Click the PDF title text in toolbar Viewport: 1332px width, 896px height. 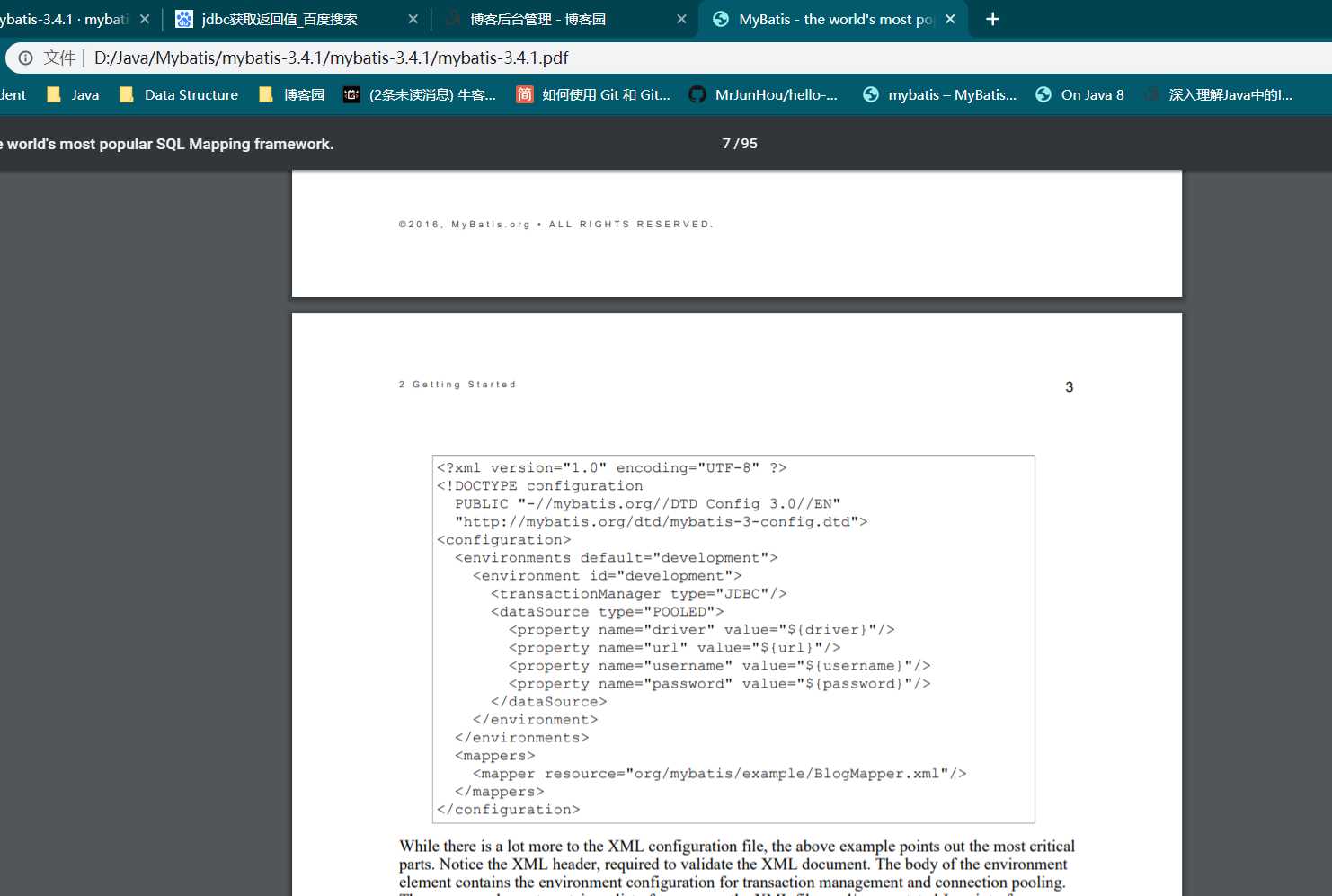tap(167, 144)
